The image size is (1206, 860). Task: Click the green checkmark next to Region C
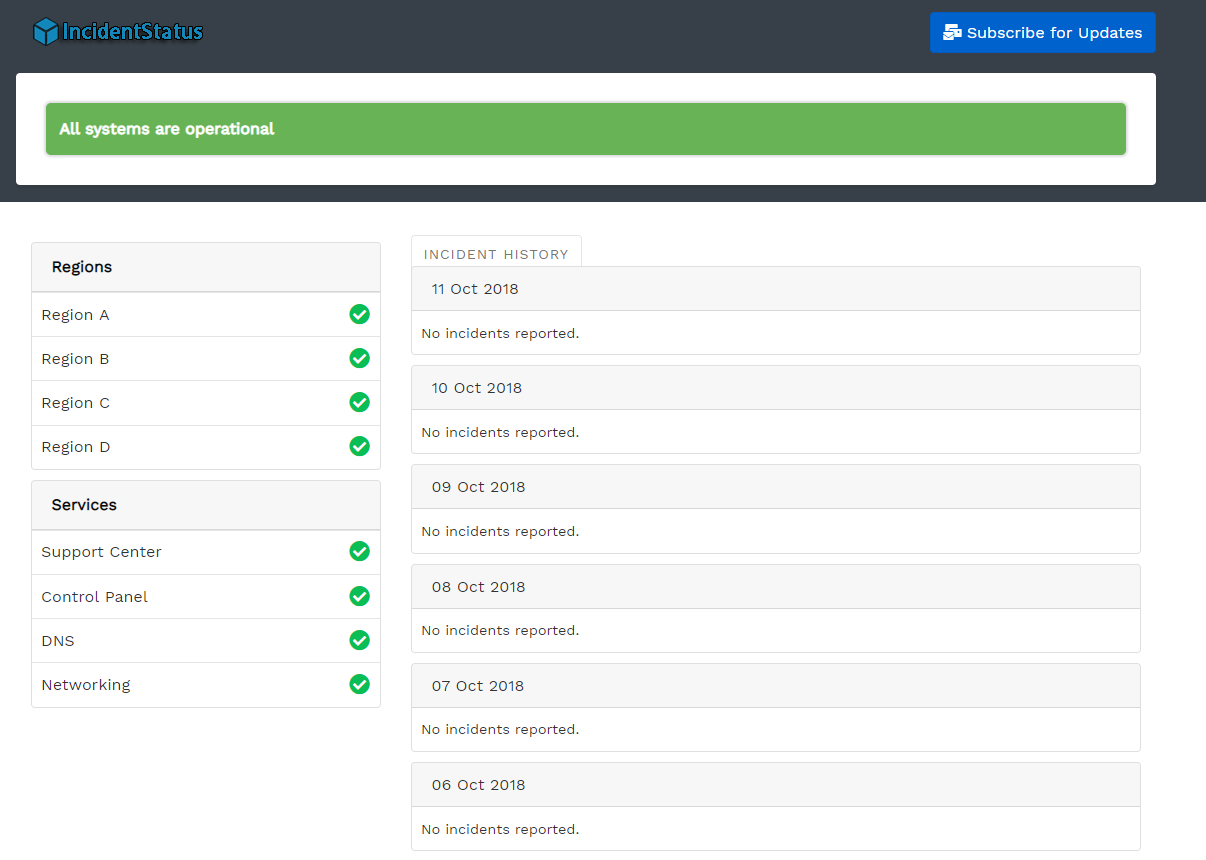[359, 402]
